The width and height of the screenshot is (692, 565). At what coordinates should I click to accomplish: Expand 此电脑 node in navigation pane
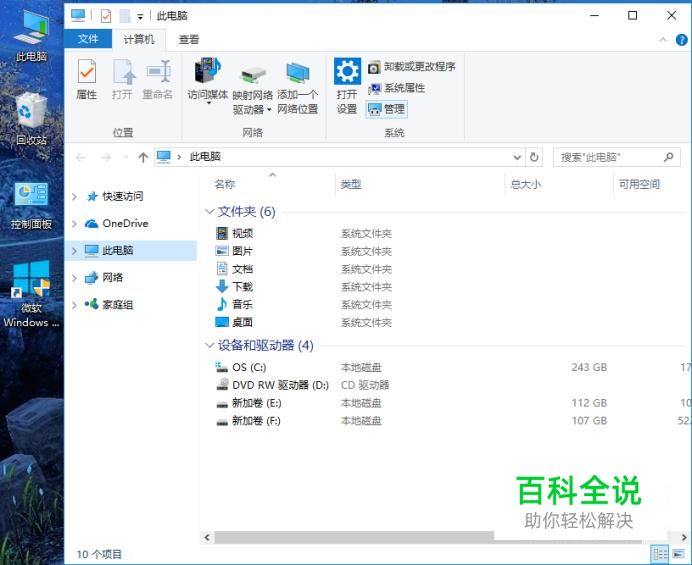pyautogui.click(x=75, y=251)
